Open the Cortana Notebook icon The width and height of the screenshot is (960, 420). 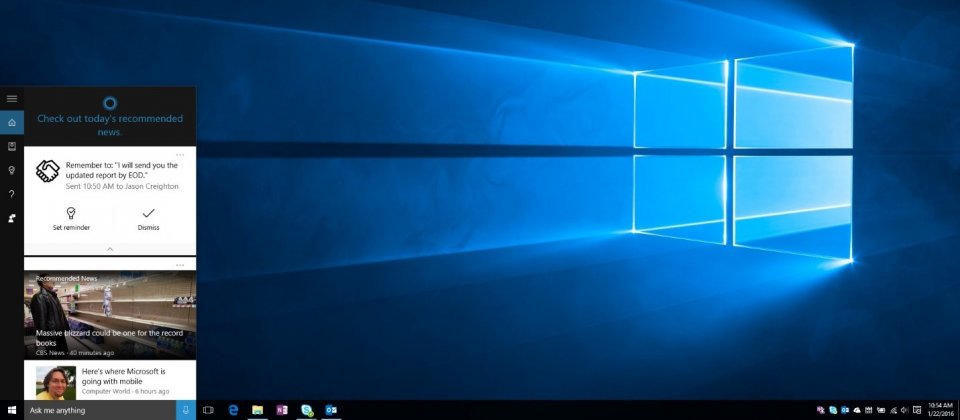(x=12, y=146)
